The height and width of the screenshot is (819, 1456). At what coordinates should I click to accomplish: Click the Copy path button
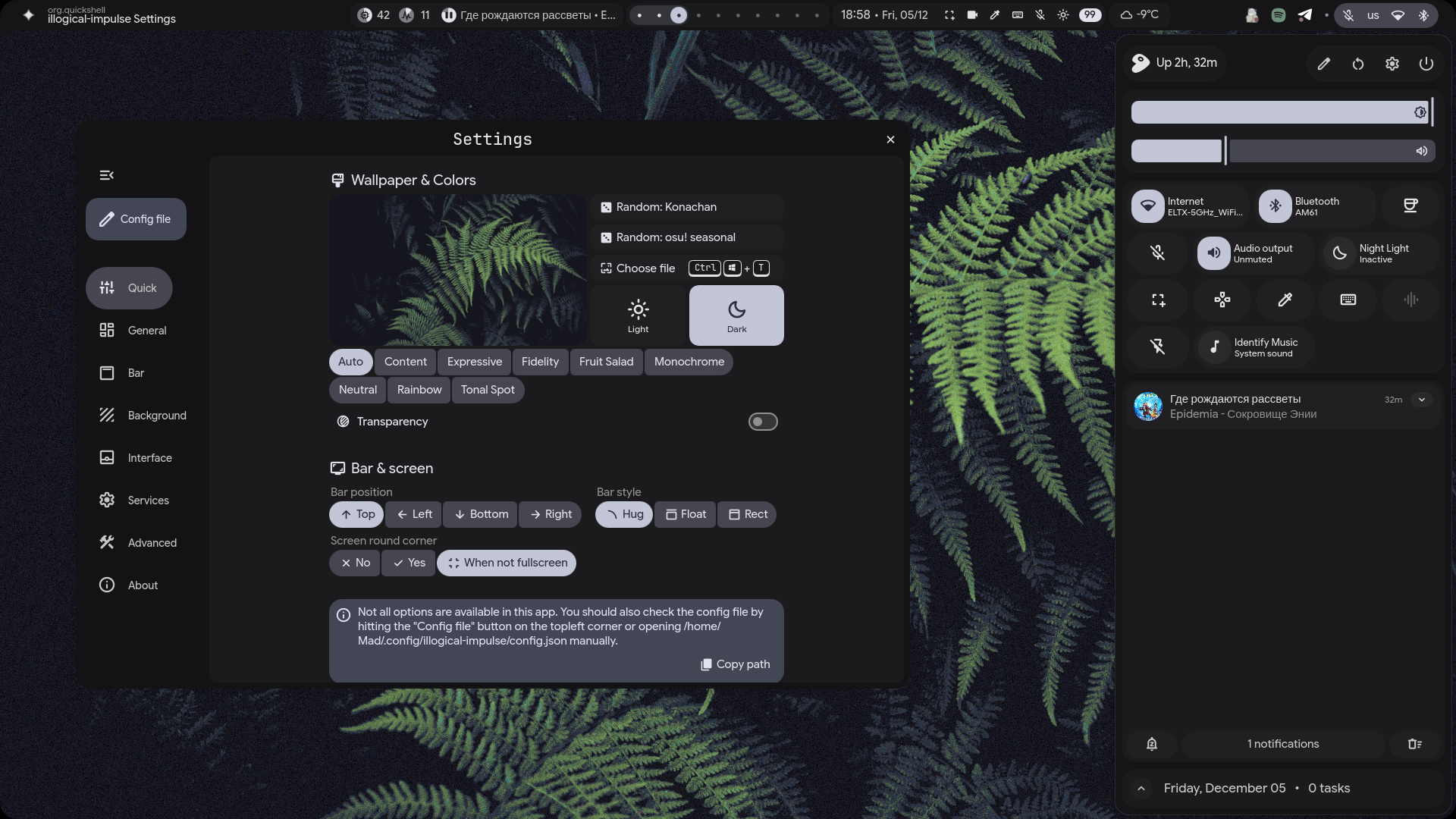[736, 664]
